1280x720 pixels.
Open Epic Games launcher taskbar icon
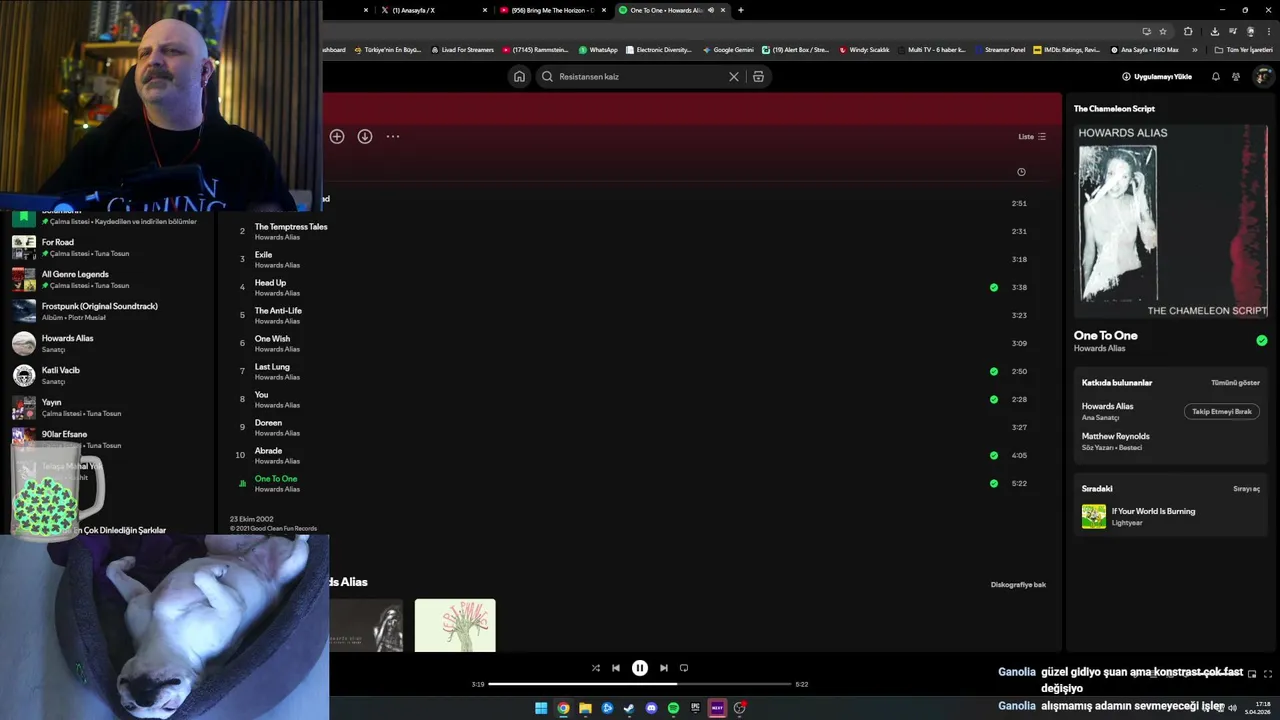pyautogui.click(x=695, y=708)
